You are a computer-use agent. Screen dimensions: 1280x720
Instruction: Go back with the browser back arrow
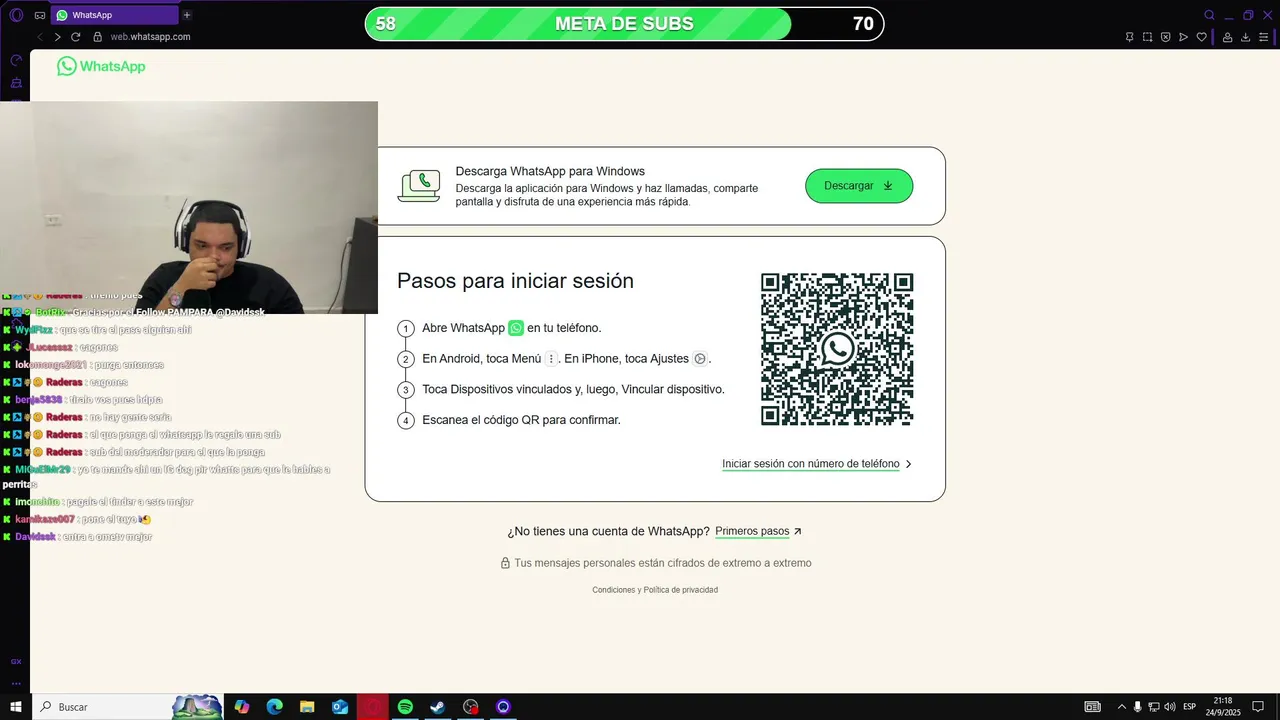[x=40, y=37]
